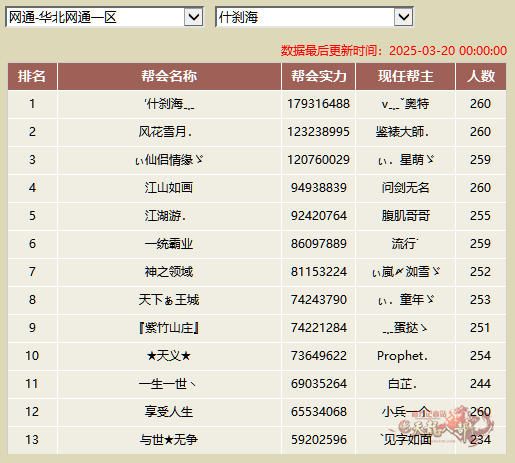515x463 pixels.
Task: Click guild leader ぃ. 童年ゞ
Action: pos(406,300)
